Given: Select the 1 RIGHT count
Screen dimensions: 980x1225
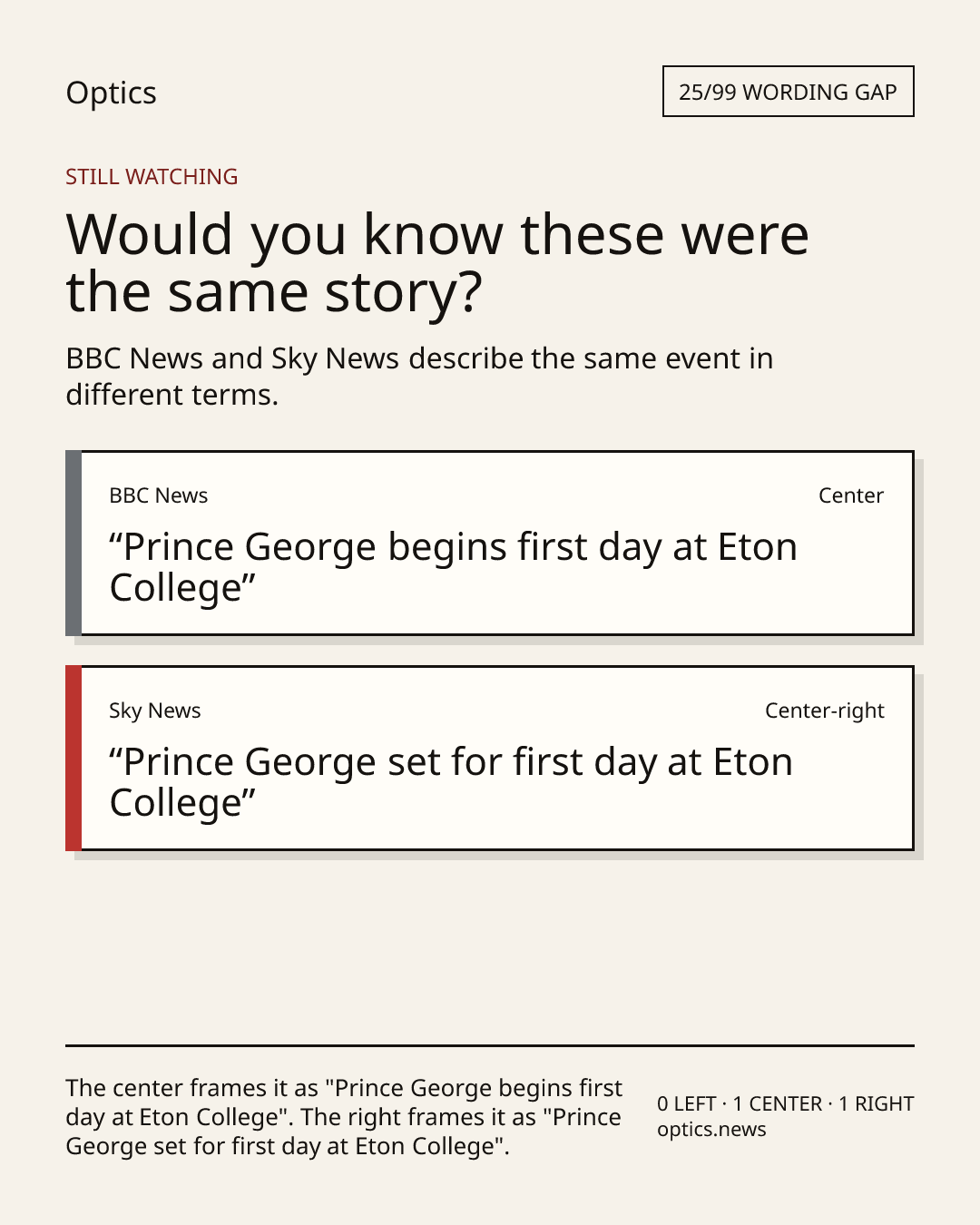Looking at the screenshot, I should click(x=876, y=1104).
